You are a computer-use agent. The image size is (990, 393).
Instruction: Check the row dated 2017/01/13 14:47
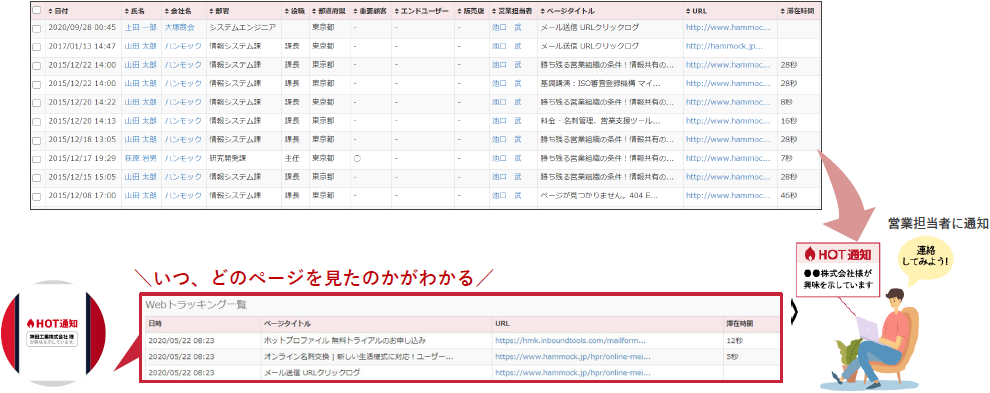click(37, 47)
